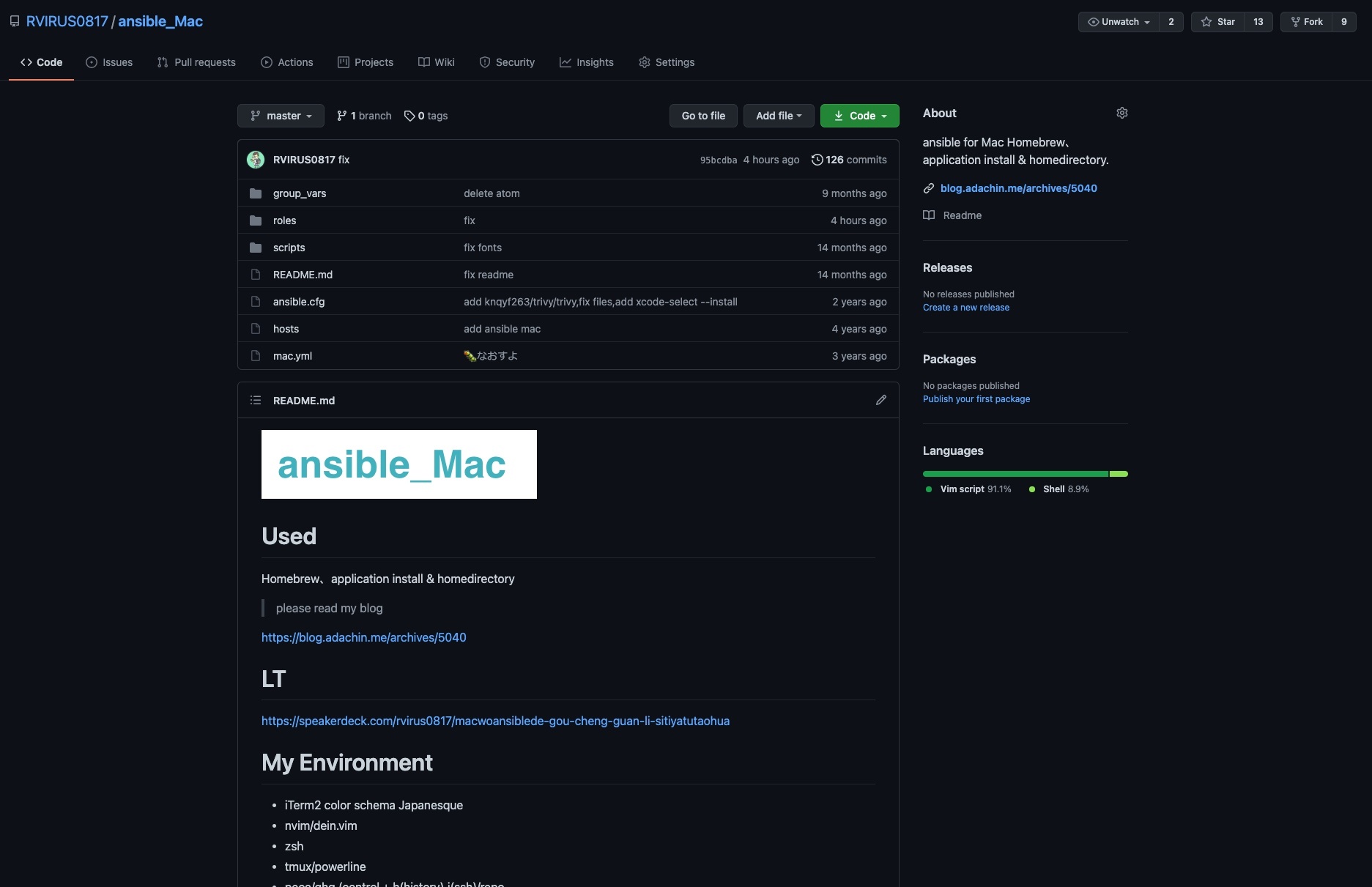Click the tags icon showing 0 tags
Screen dimensions: 1372x887
pyautogui.click(x=409, y=116)
